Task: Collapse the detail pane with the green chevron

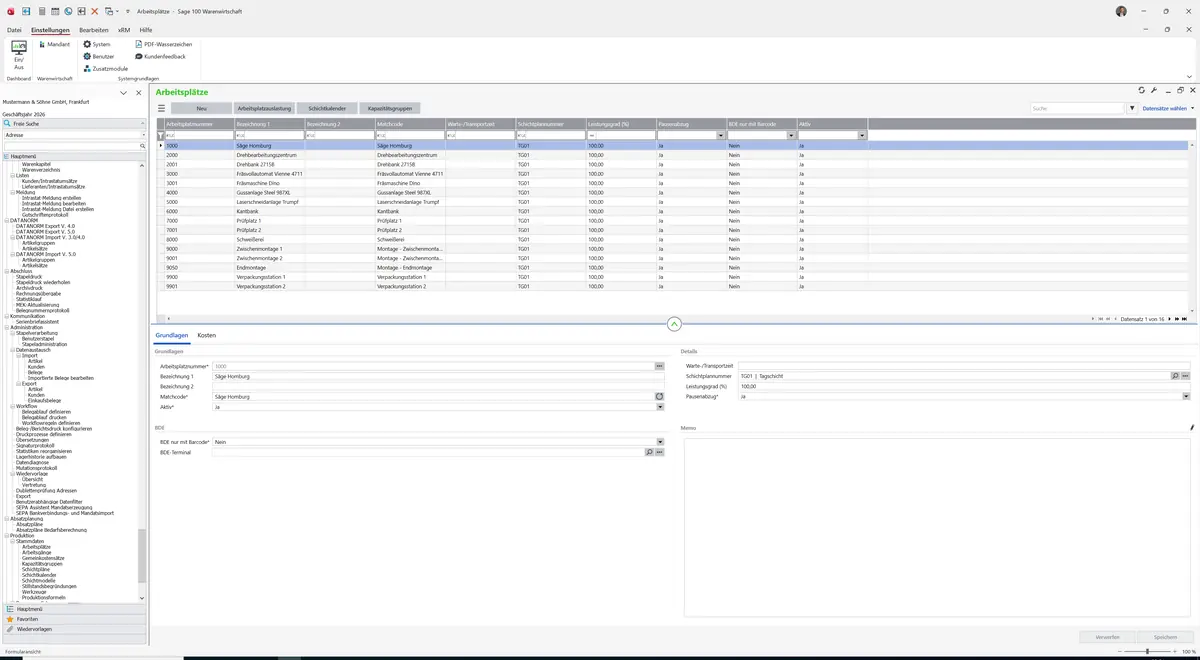Action: point(674,324)
